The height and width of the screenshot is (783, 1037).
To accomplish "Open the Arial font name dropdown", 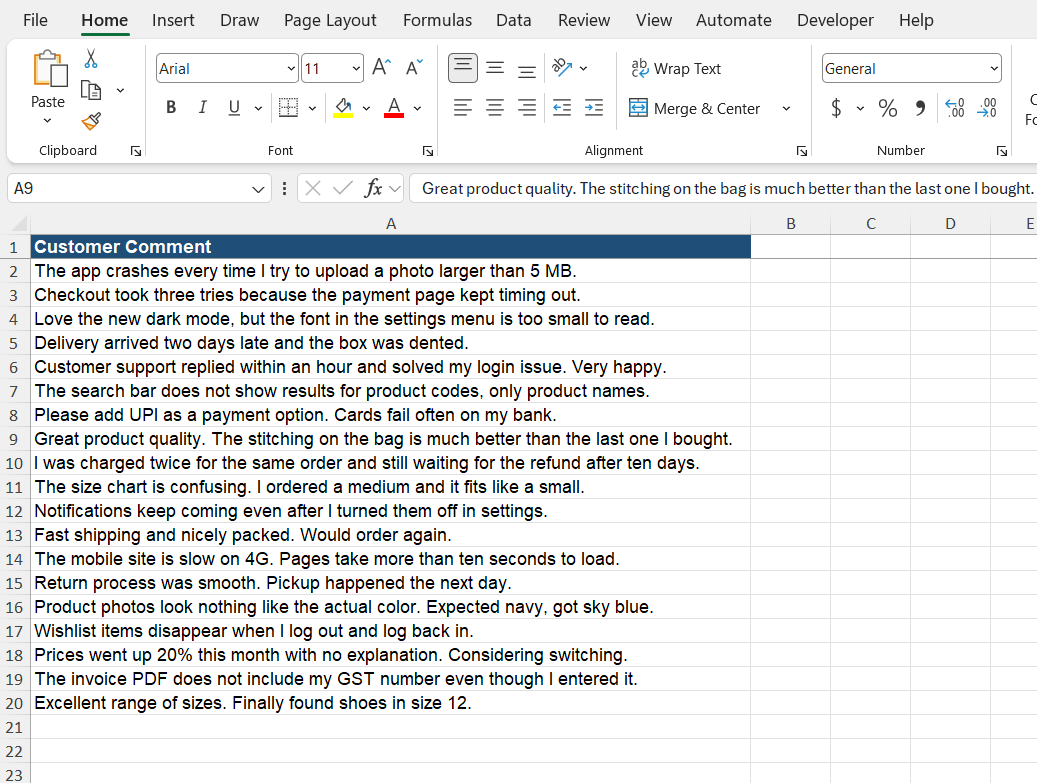I will tap(291, 69).
